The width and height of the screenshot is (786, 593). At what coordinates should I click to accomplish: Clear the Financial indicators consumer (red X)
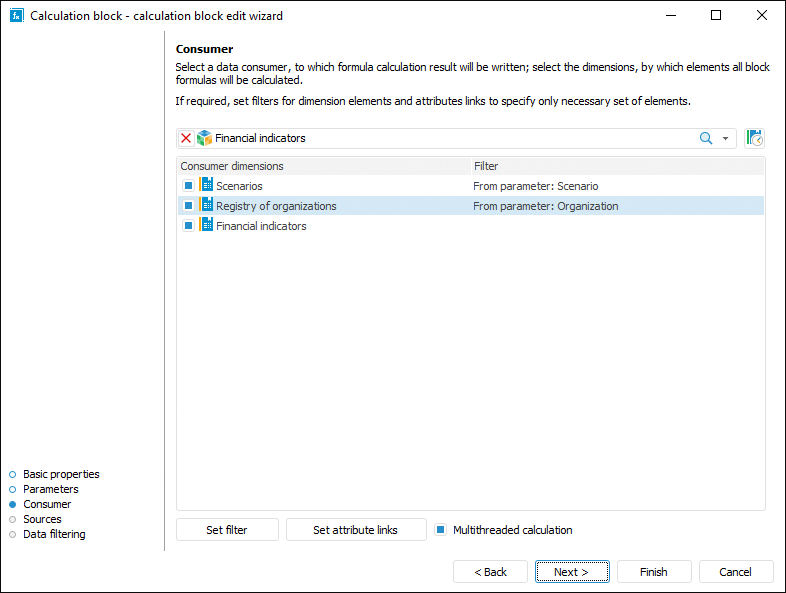(x=186, y=138)
